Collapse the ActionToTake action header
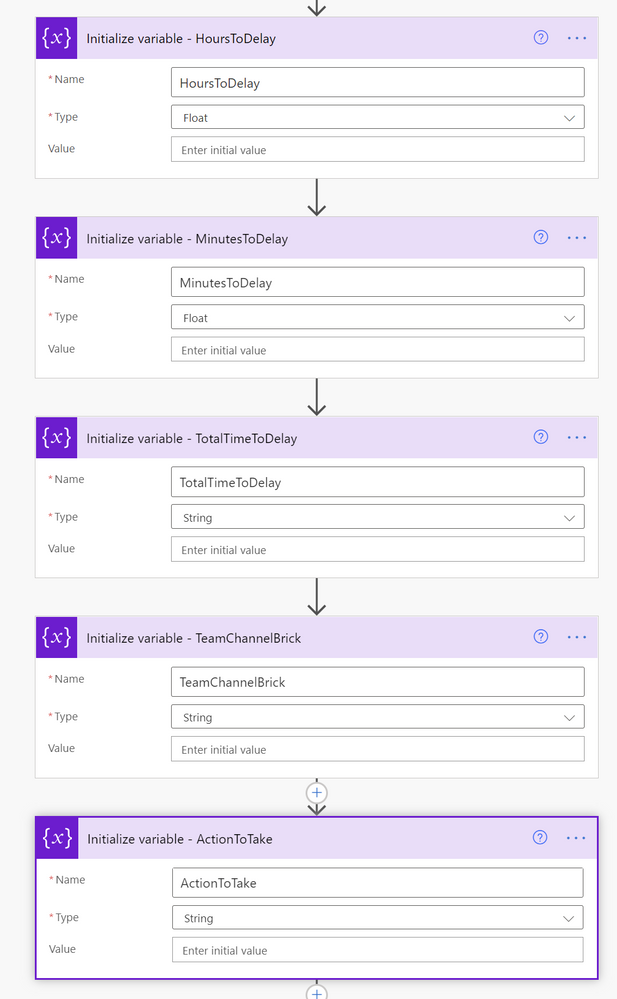 coord(300,838)
